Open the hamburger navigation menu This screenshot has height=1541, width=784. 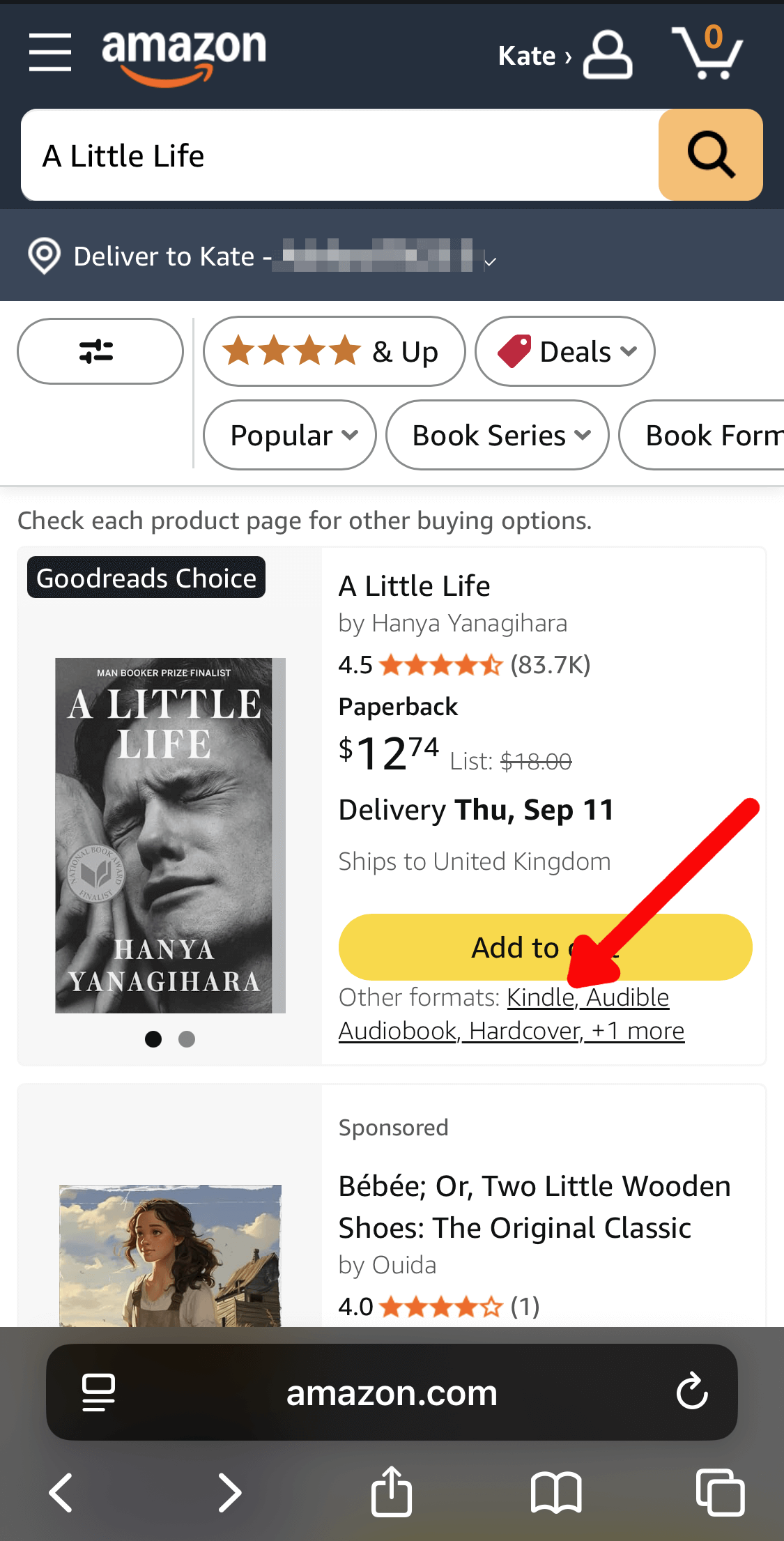pyautogui.click(x=50, y=52)
